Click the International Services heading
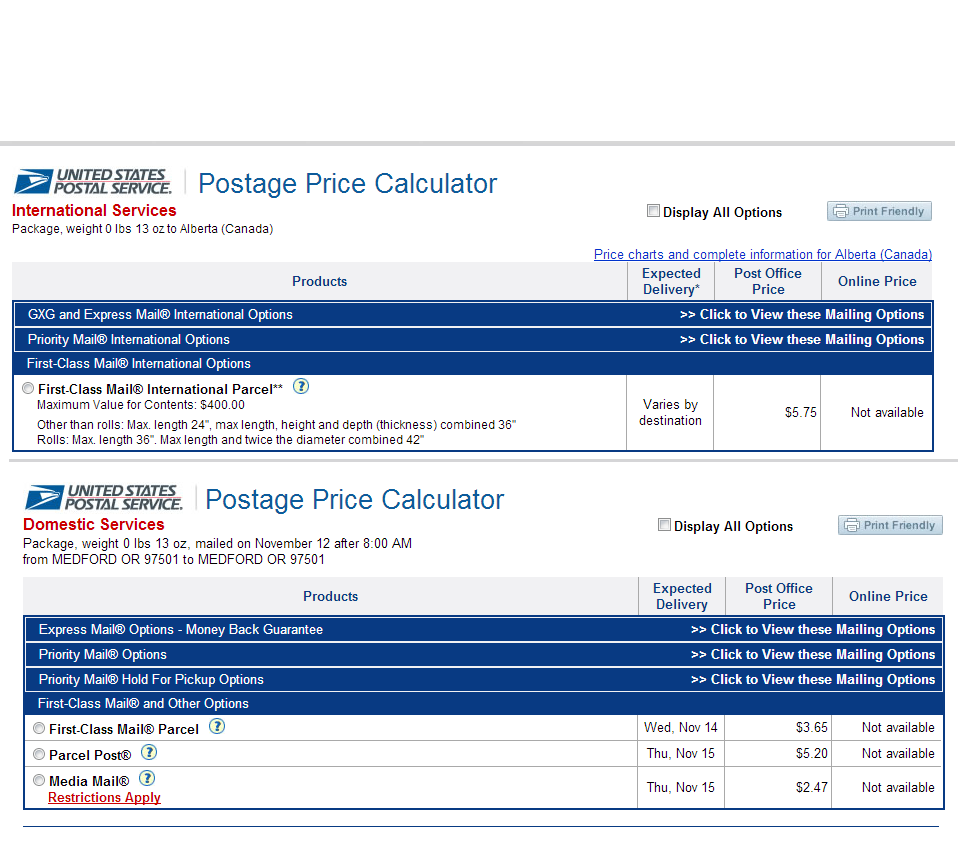The width and height of the screenshot is (958, 866). tap(94, 210)
